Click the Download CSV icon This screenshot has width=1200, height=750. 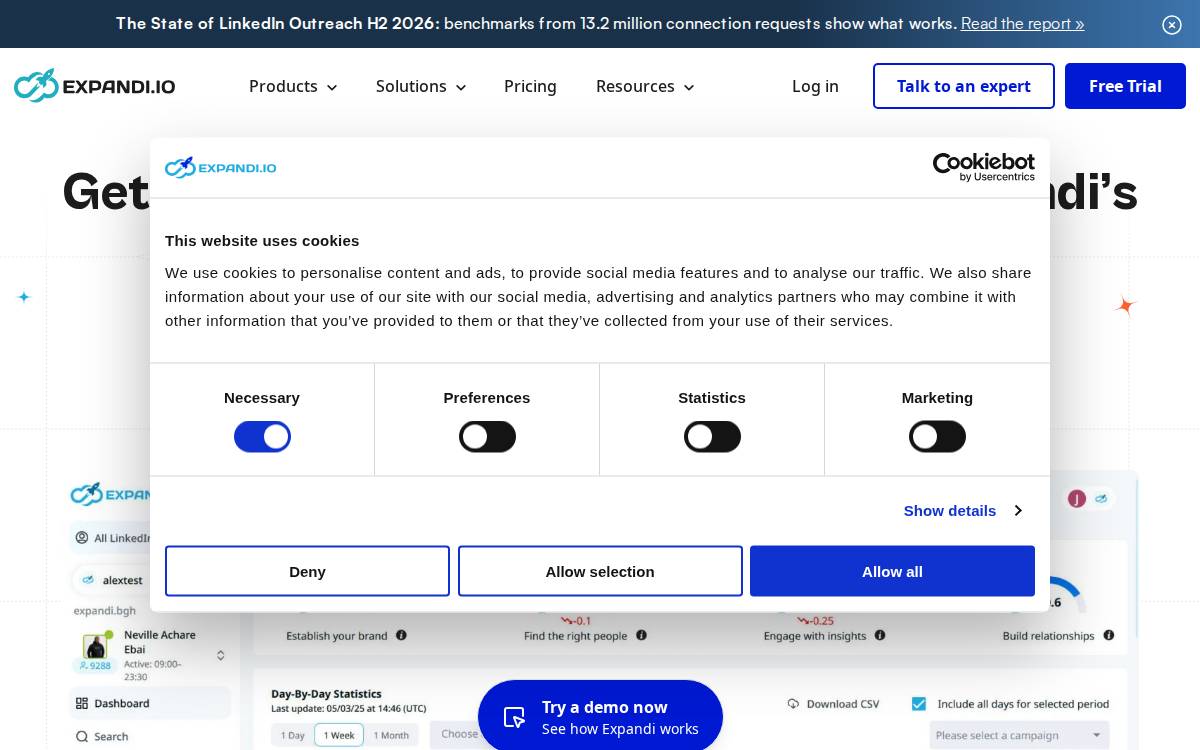[794, 704]
